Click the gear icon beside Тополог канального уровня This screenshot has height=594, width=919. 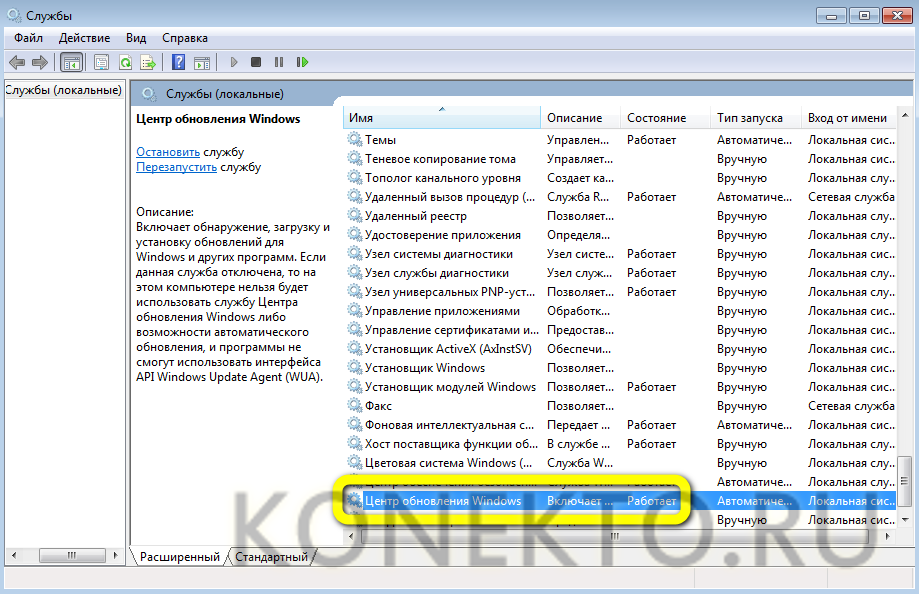[355, 177]
